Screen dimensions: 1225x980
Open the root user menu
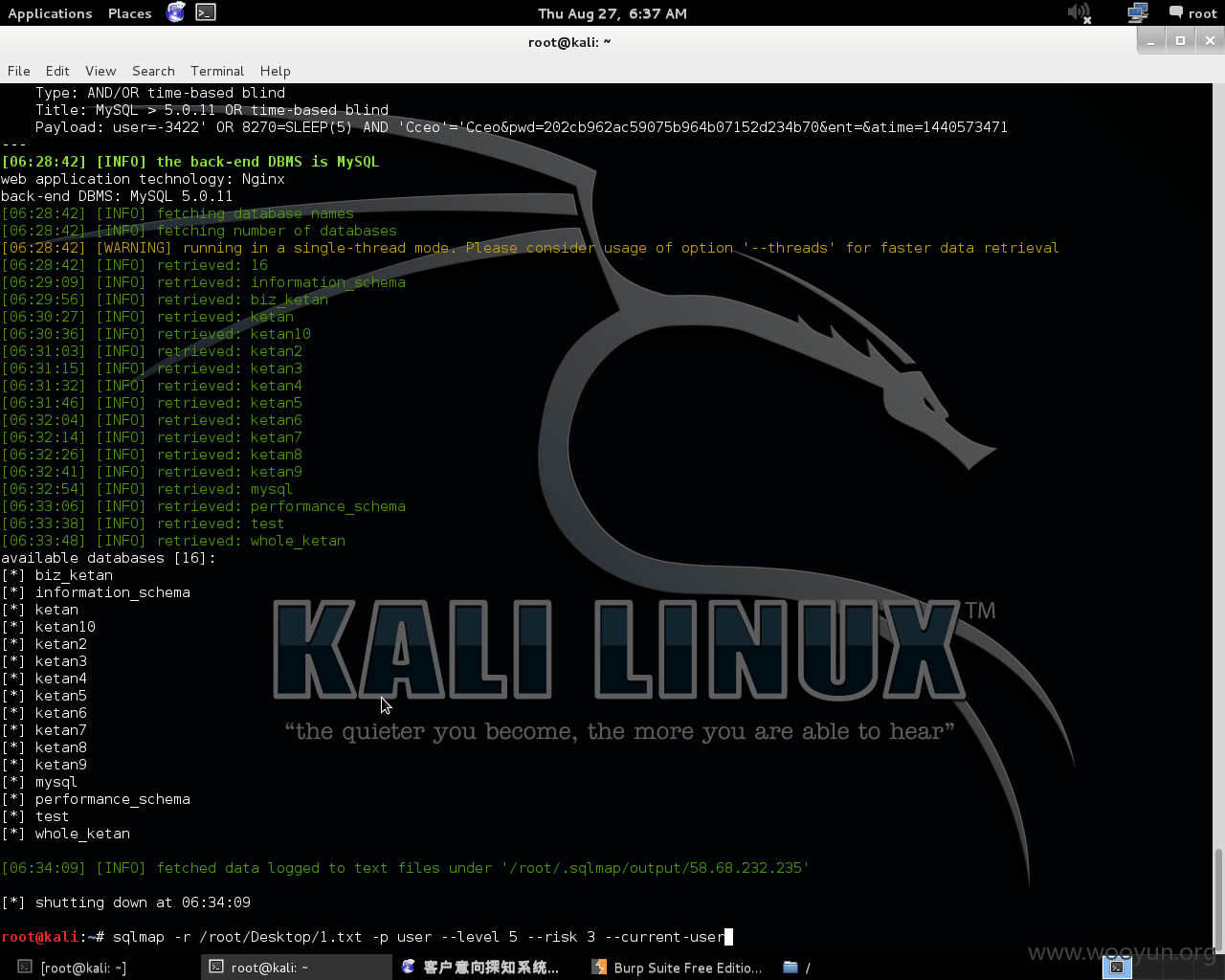pyautogui.click(x=1192, y=13)
